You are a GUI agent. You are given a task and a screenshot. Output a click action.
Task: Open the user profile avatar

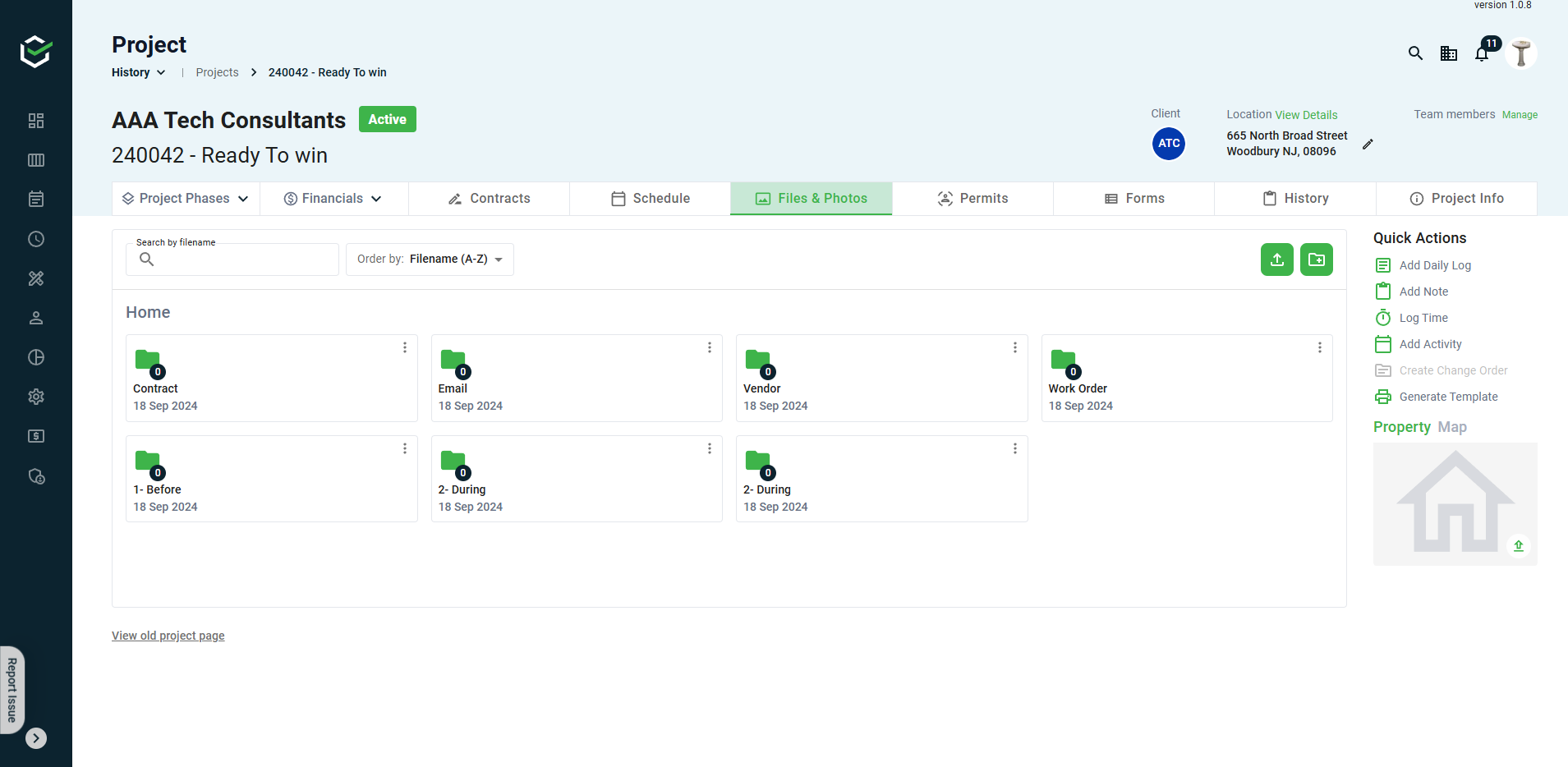(1521, 53)
